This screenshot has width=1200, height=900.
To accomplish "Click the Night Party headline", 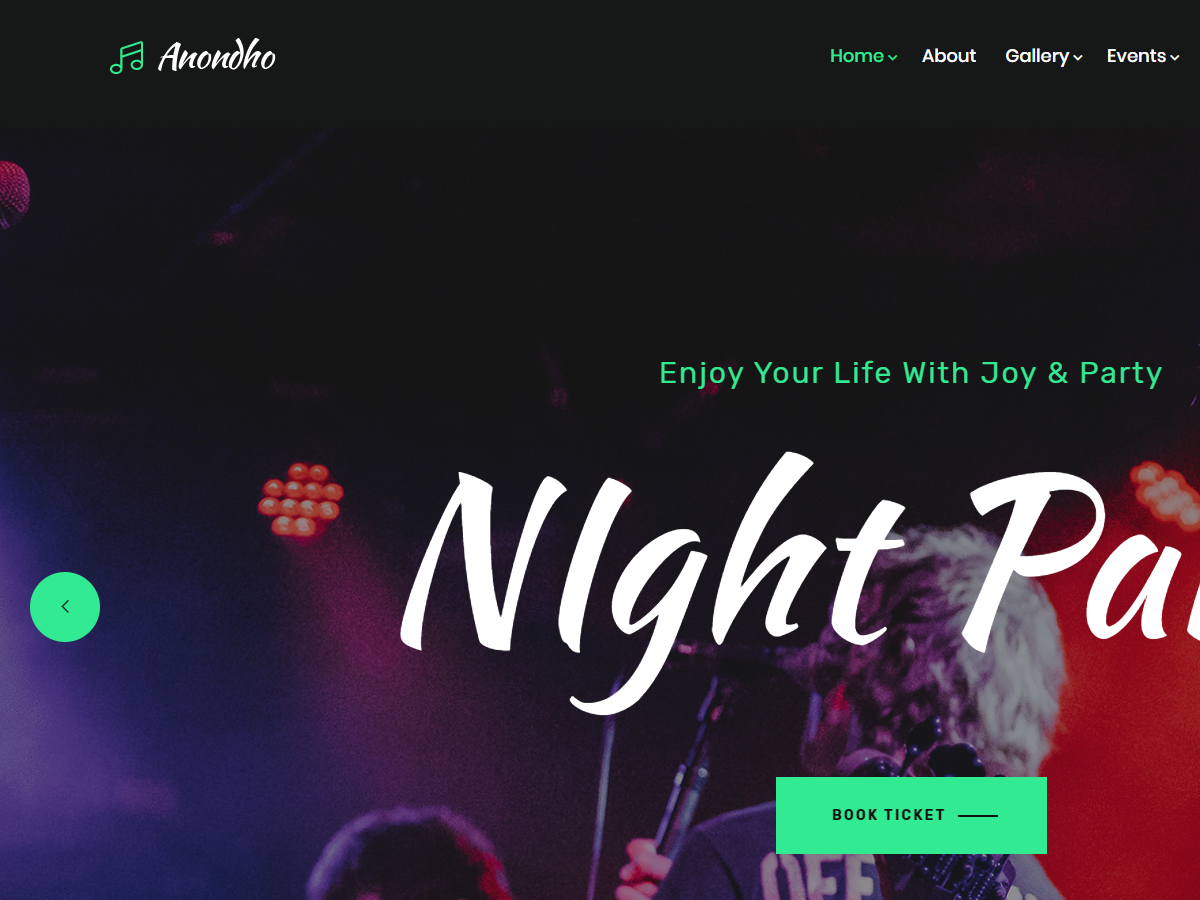I will point(800,580).
